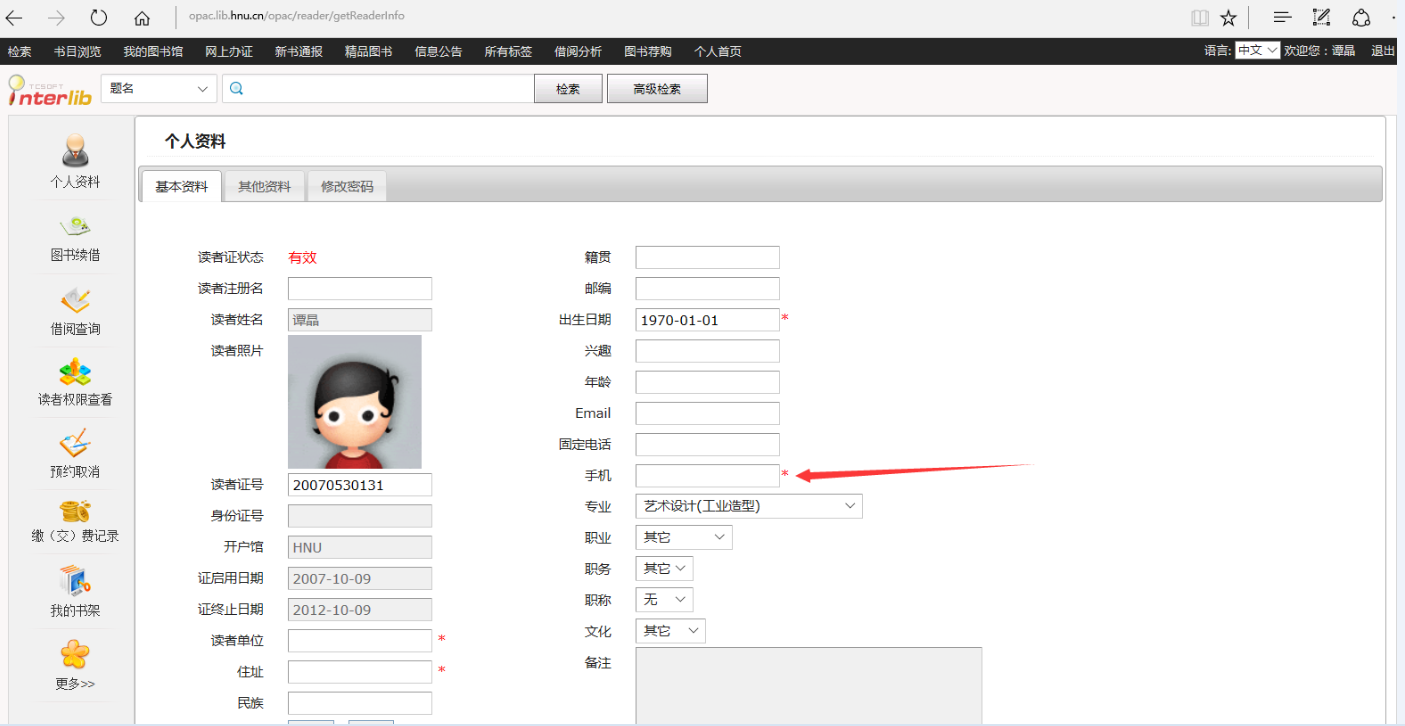1405x726 pixels.
Task: Click the 退出 logout link
Action: [1383, 51]
